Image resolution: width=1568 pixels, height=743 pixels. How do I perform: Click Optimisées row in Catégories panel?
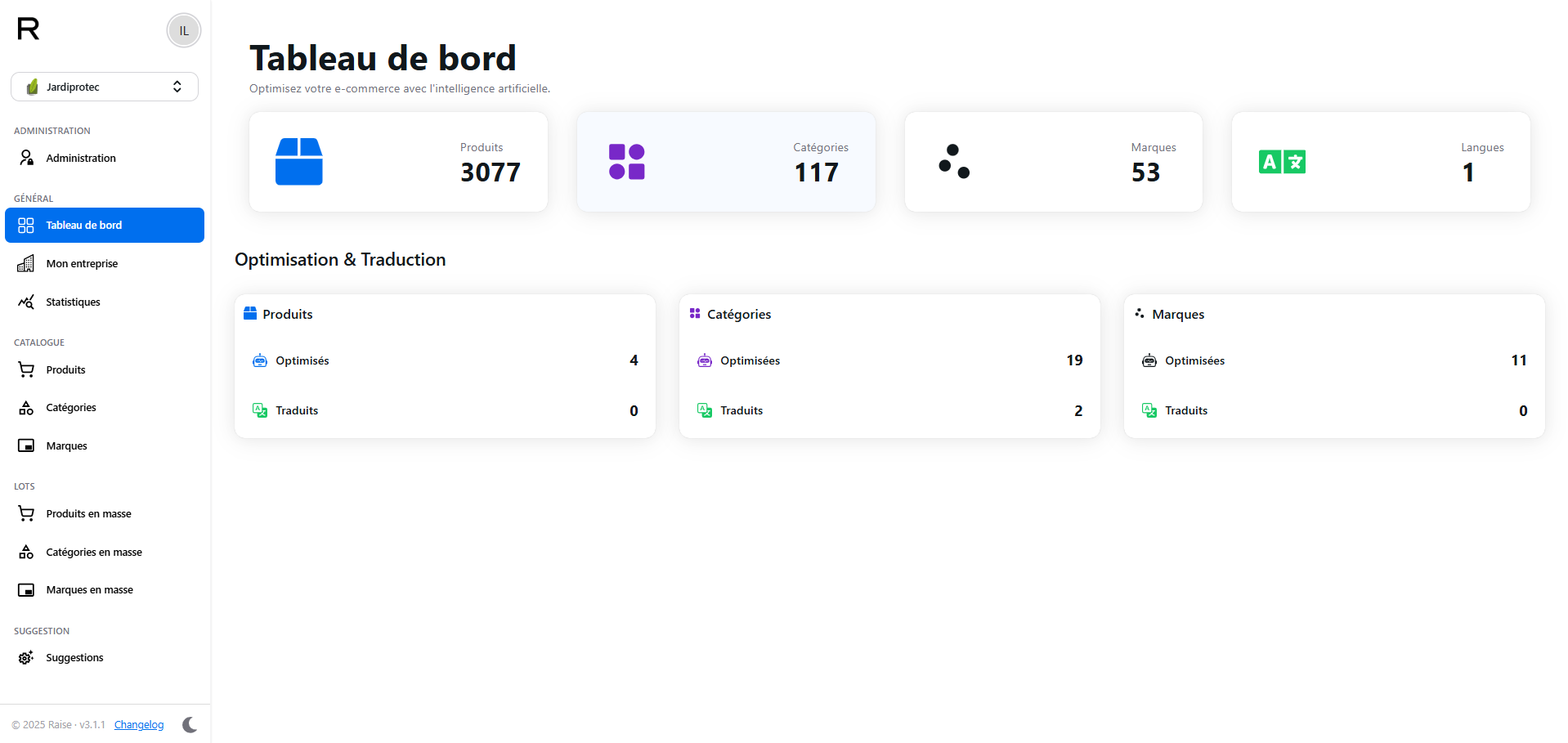tap(889, 360)
